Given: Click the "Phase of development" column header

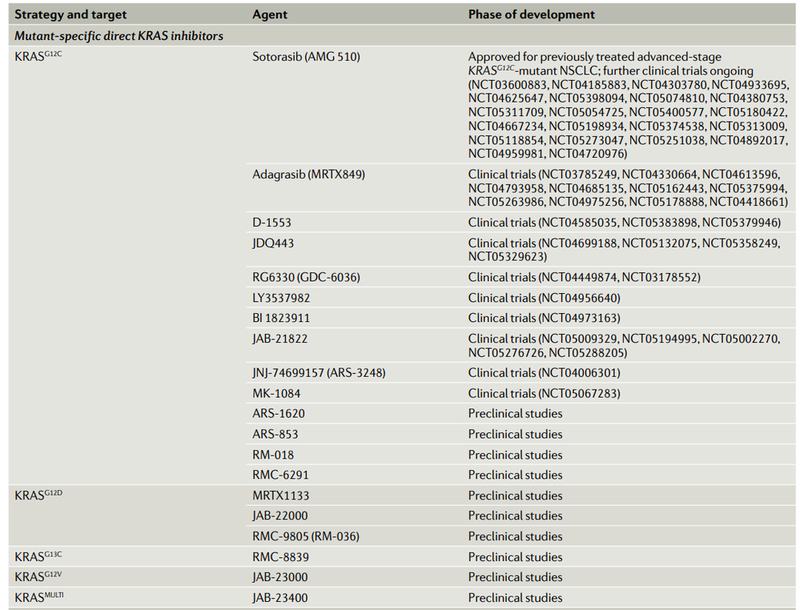Looking at the screenshot, I should coord(531,15).
